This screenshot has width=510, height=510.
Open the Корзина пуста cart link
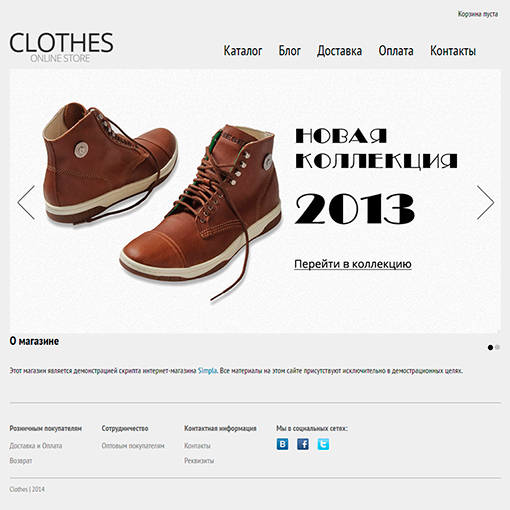(x=478, y=14)
